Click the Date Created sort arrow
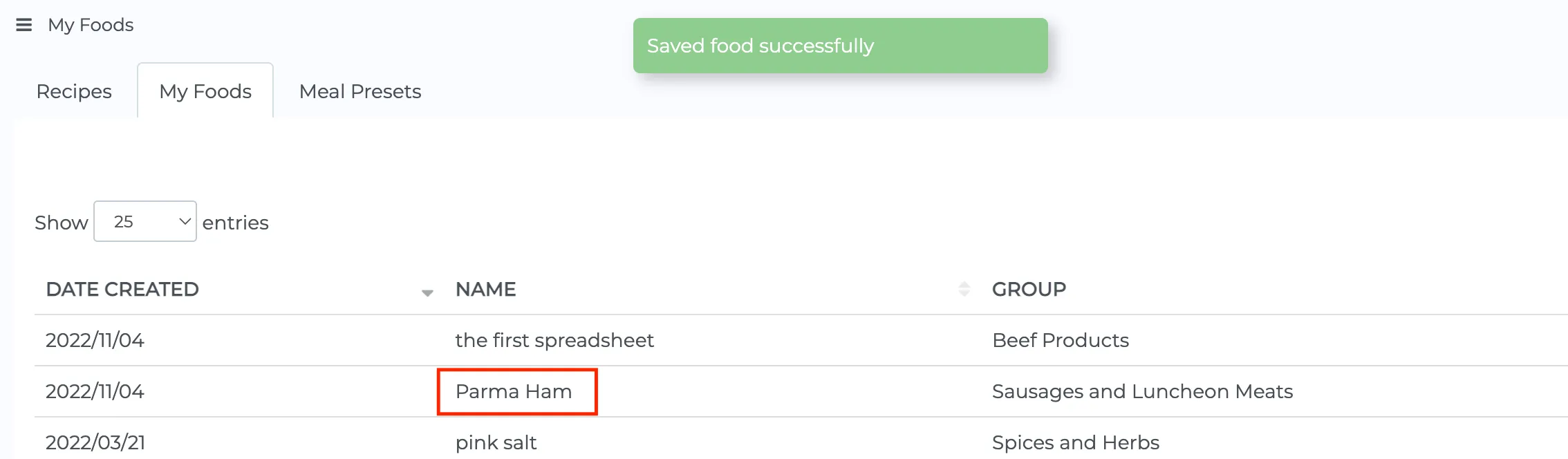The height and width of the screenshot is (459, 1568). (427, 292)
